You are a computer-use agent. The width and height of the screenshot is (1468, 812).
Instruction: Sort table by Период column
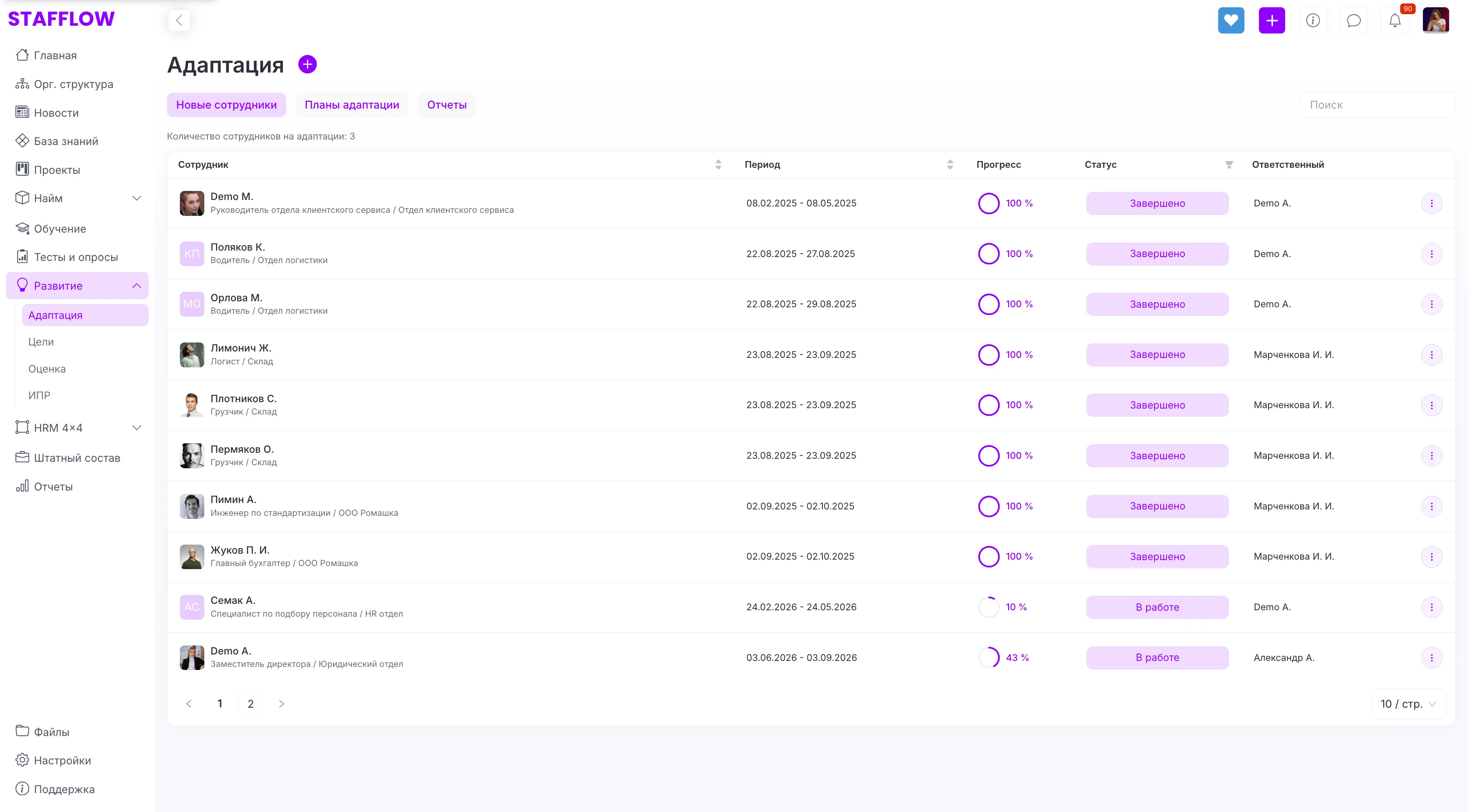click(950, 165)
